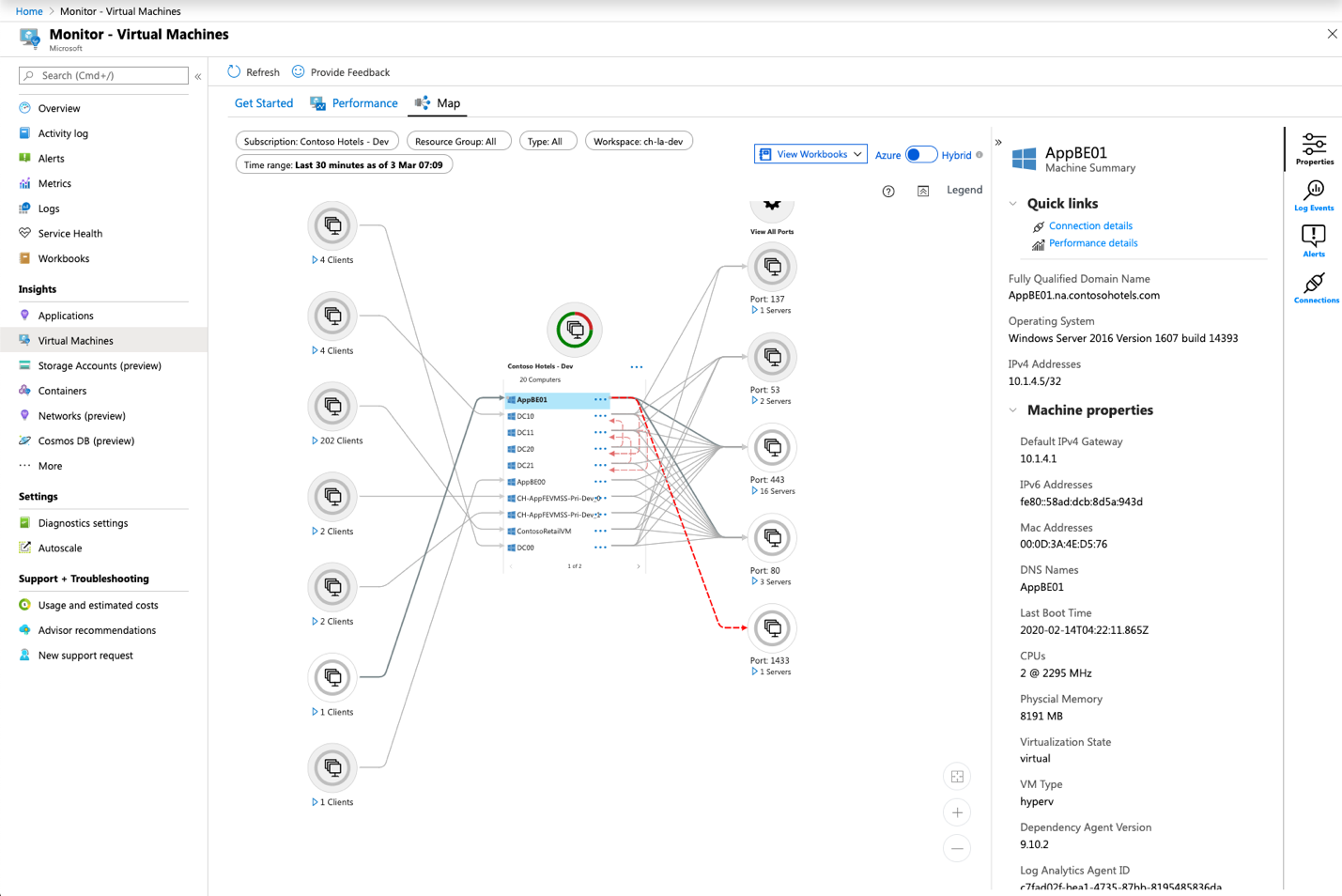This screenshot has height=896, width=1342.
Task: Select the Port 443 server group node
Action: (772, 448)
